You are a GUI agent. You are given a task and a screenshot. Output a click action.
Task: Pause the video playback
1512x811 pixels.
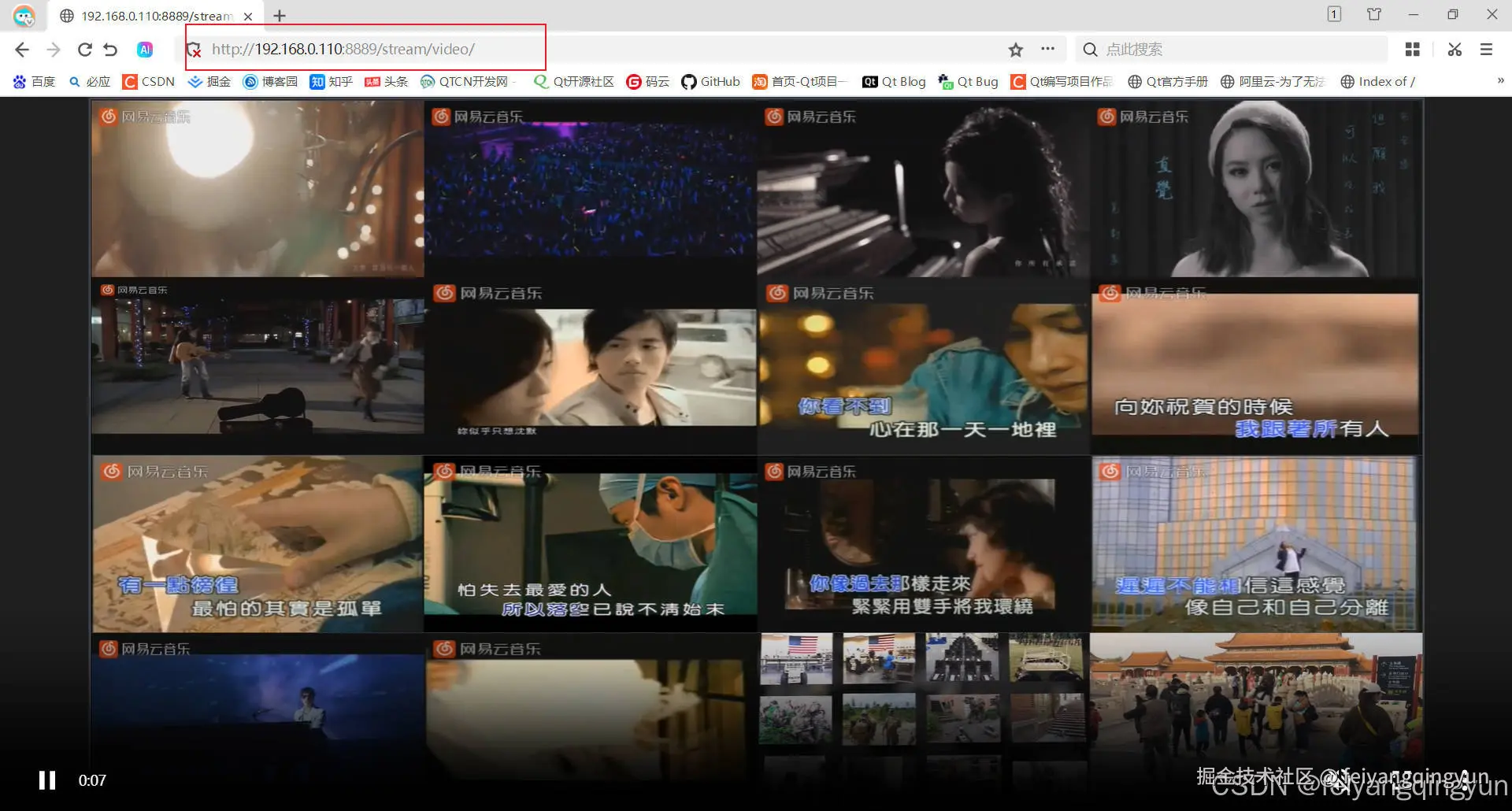46,780
